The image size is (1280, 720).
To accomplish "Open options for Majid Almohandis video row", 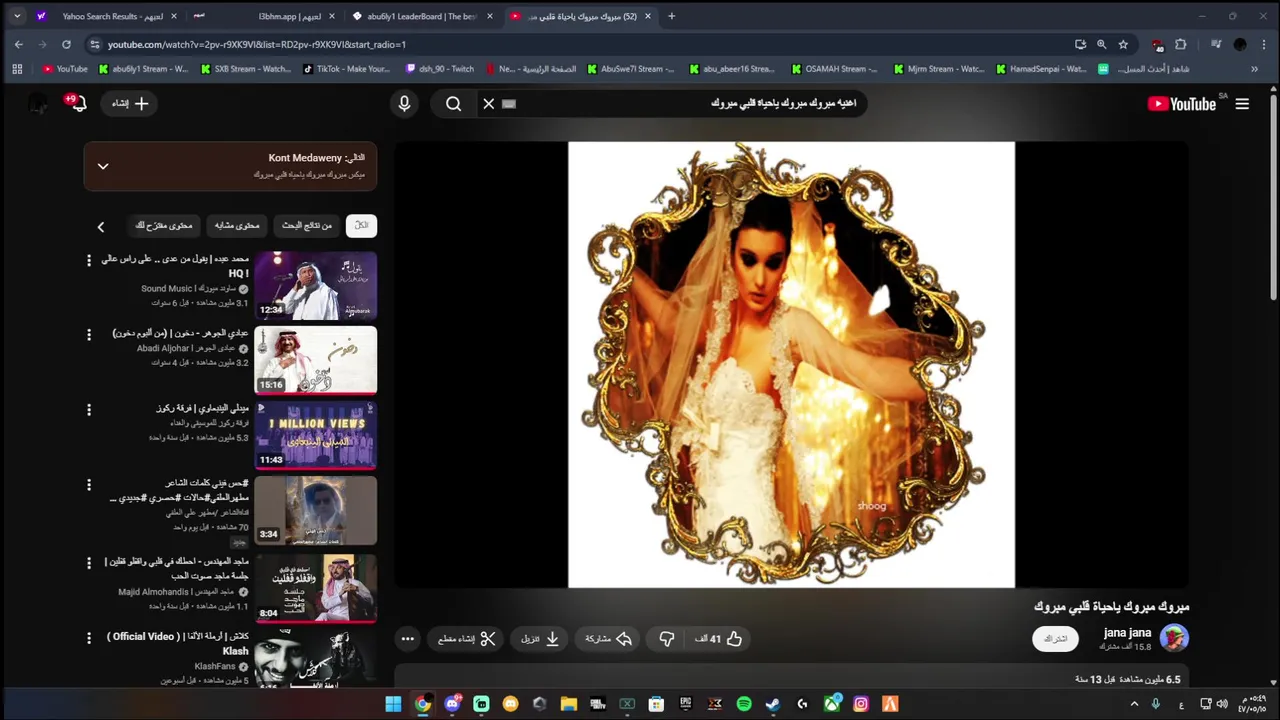I will pos(89,563).
